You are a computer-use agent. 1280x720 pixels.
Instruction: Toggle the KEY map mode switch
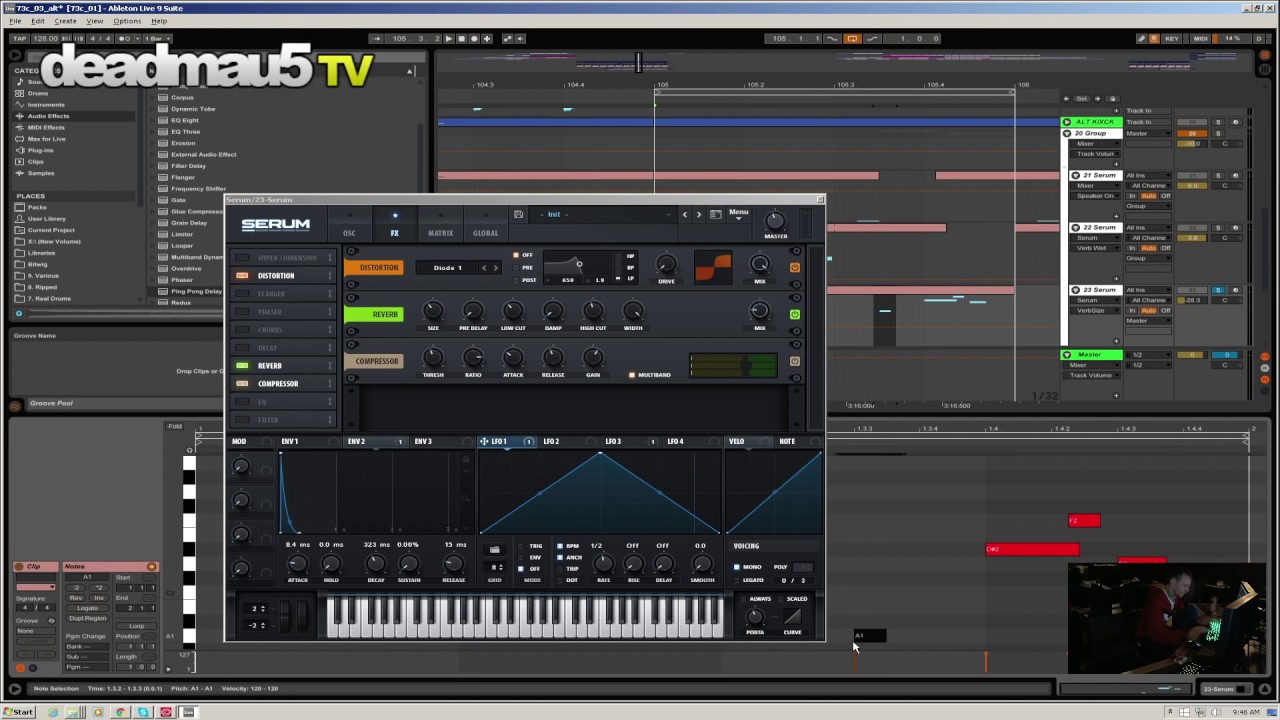coord(1171,39)
